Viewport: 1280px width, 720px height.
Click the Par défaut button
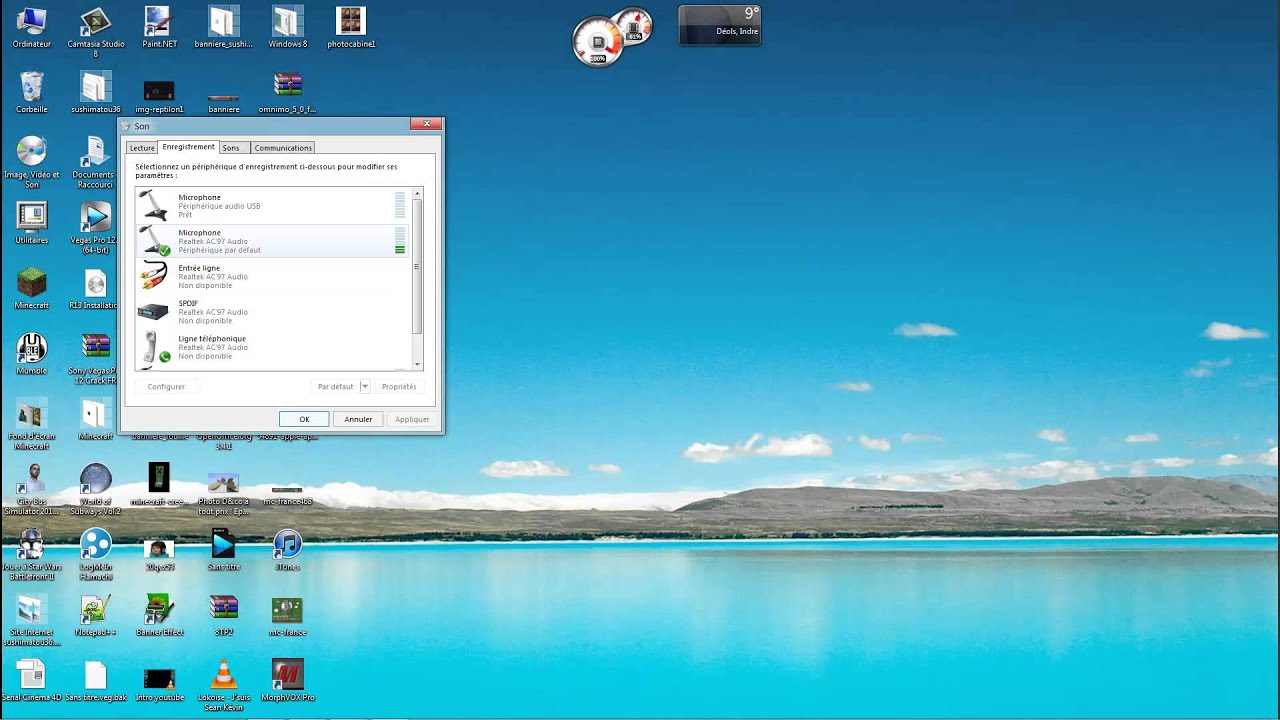click(x=335, y=386)
